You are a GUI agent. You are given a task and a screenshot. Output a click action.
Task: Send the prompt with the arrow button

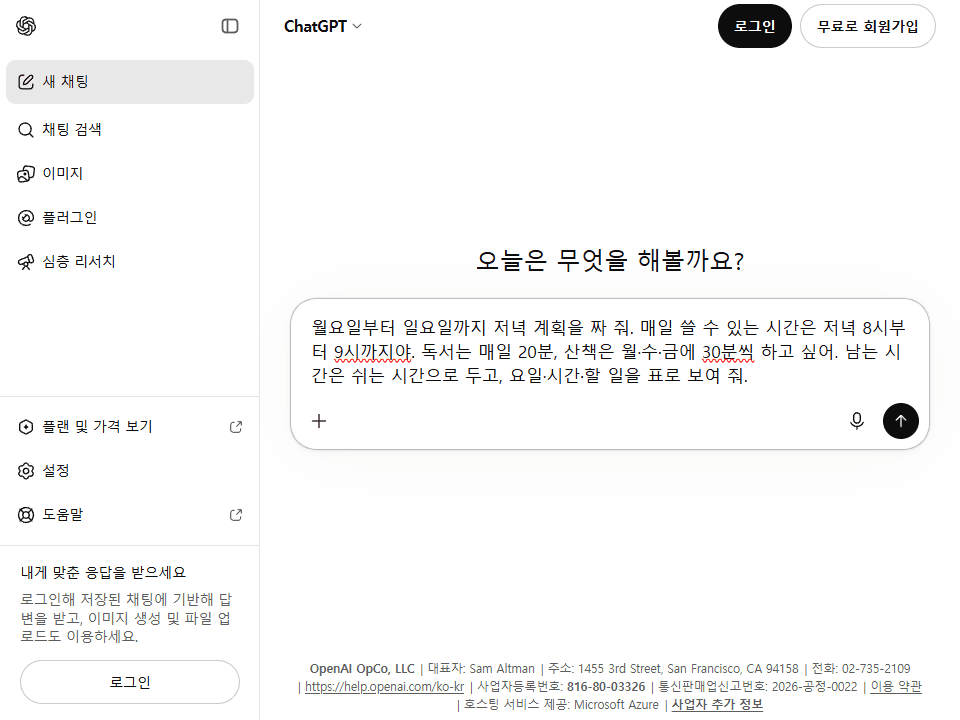click(901, 421)
